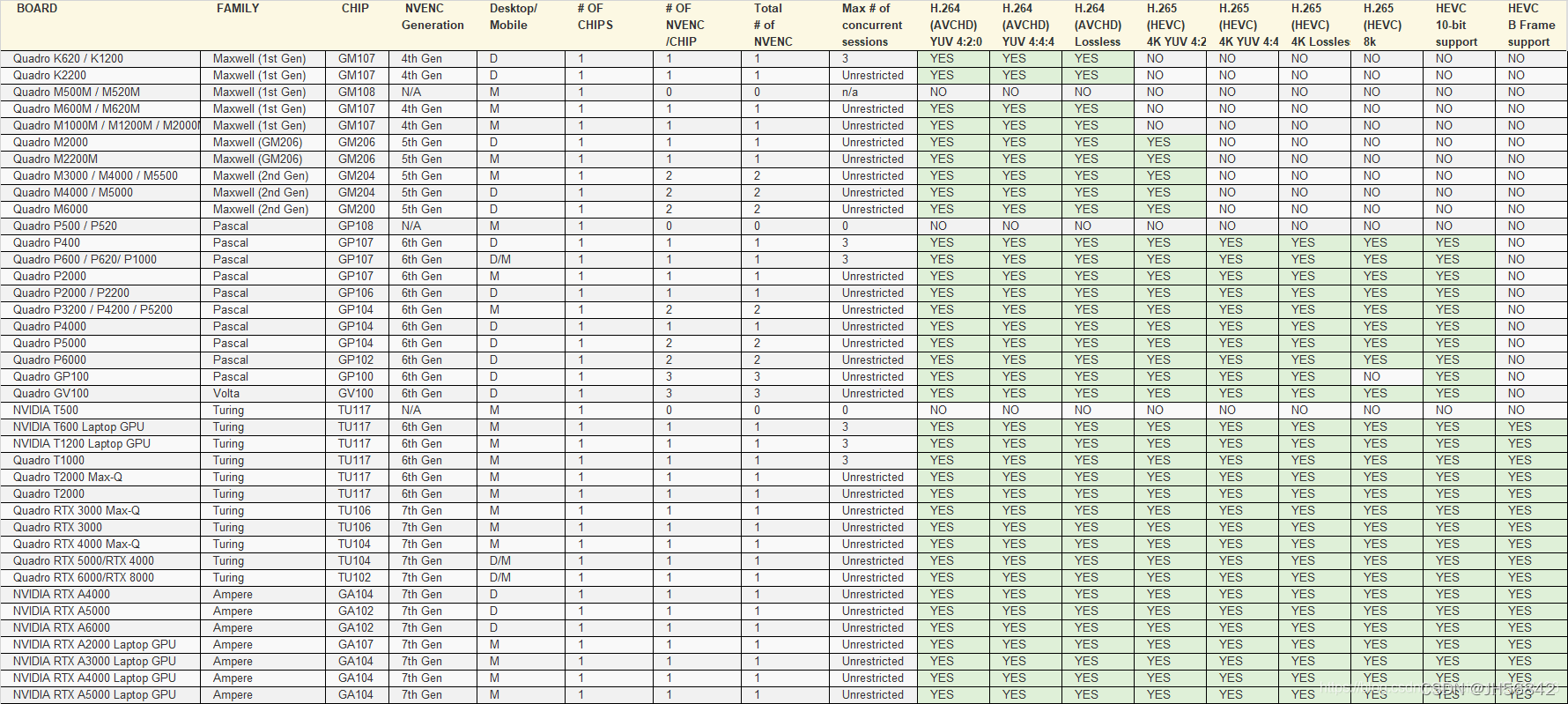Click the GP100 chip cell
Screen dimensions: 1568x704
(x=356, y=377)
